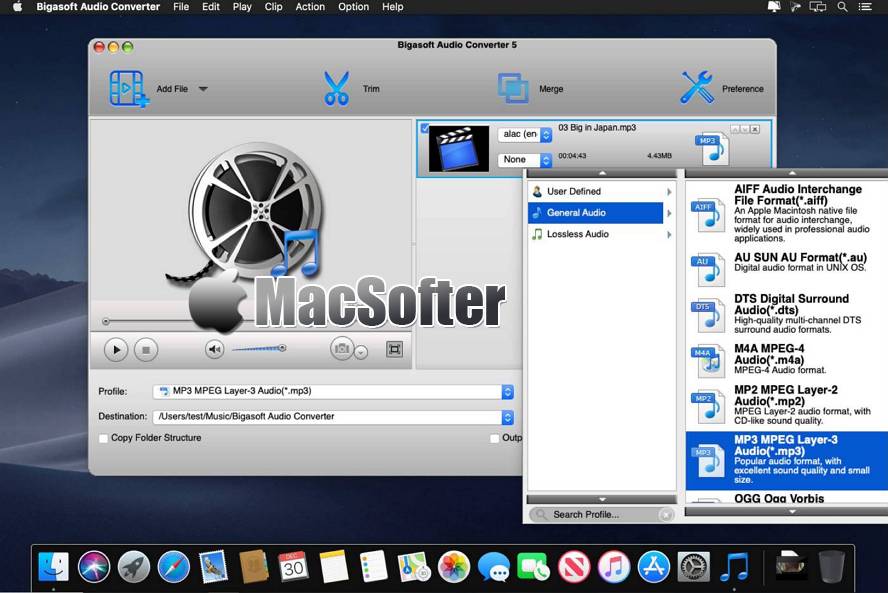
Task: Move the file up in the list
Action: click(735, 129)
